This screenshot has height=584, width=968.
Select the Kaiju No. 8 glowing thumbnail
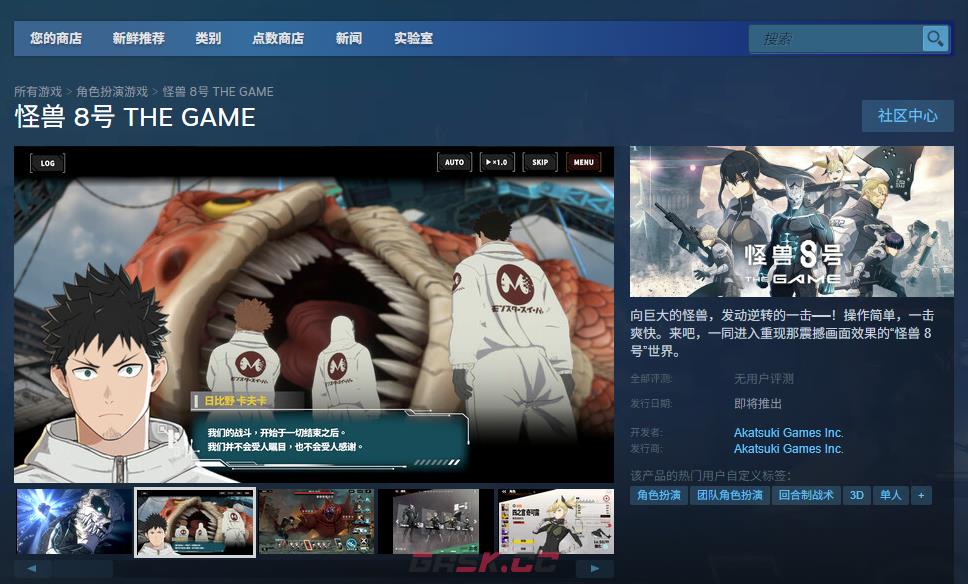(x=75, y=521)
